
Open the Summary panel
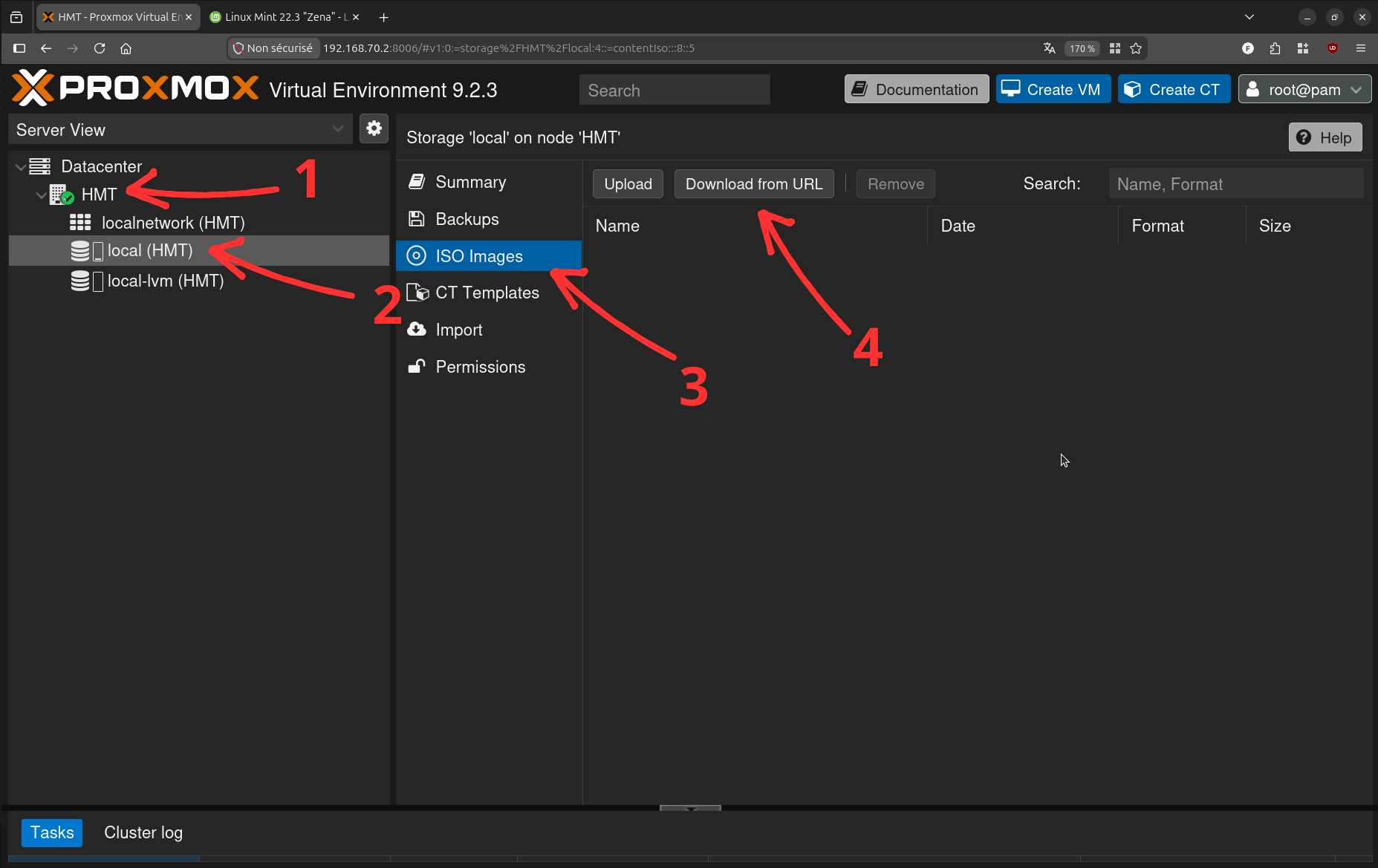(489, 182)
